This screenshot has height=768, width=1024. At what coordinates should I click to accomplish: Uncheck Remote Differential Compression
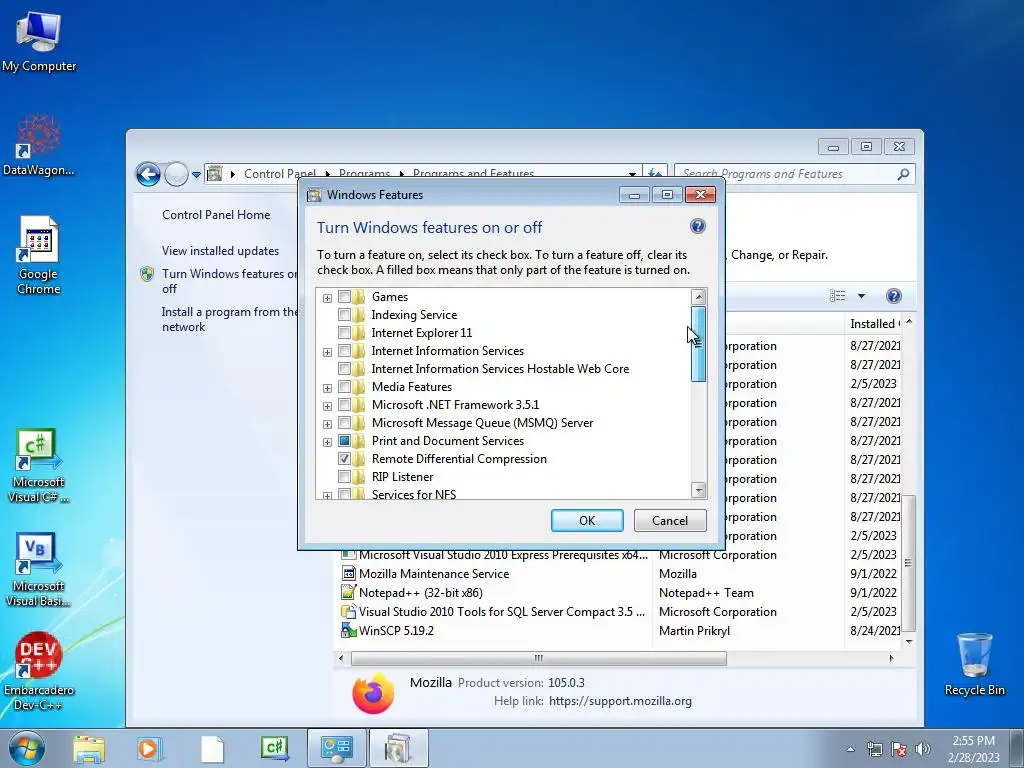(344, 458)
